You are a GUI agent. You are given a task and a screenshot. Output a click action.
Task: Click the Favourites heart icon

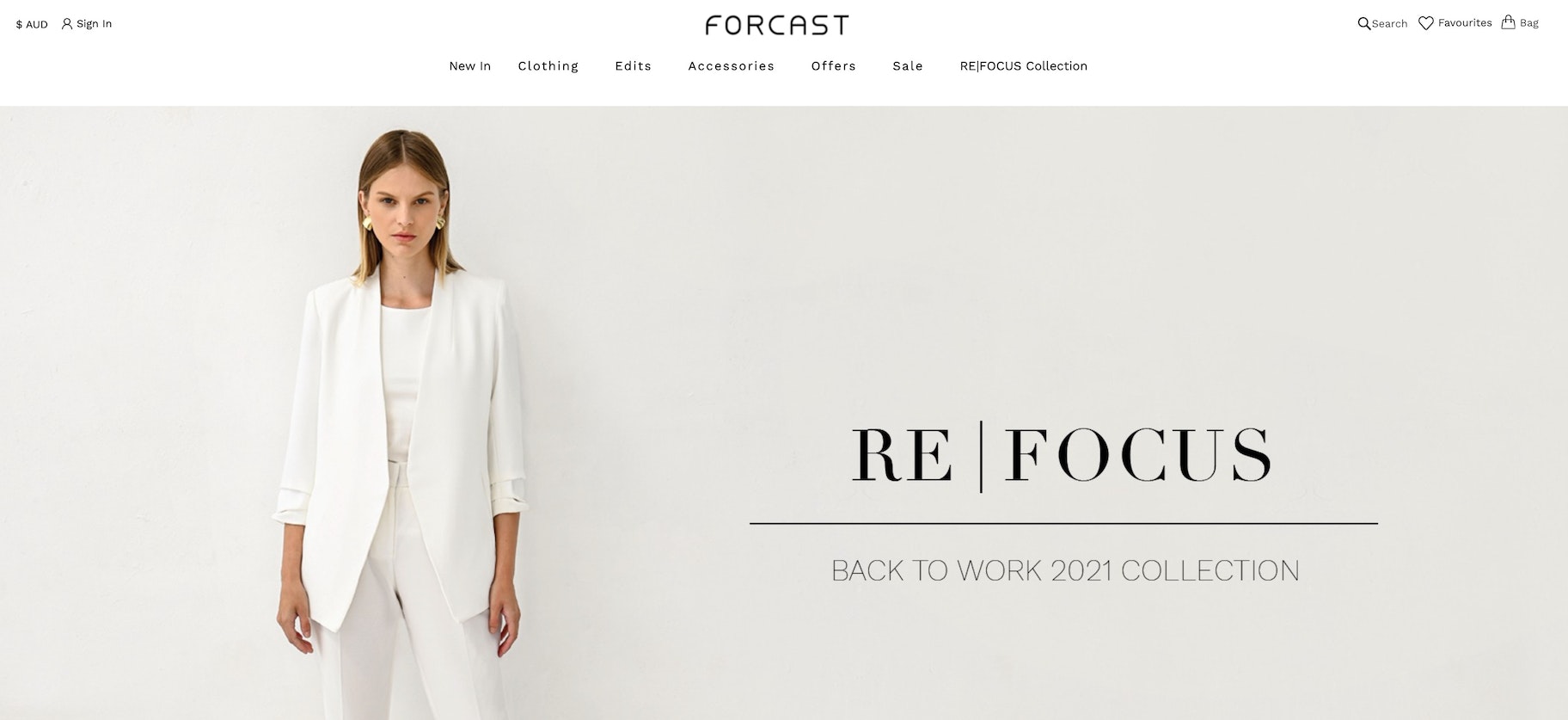[x=1425, y=23]
